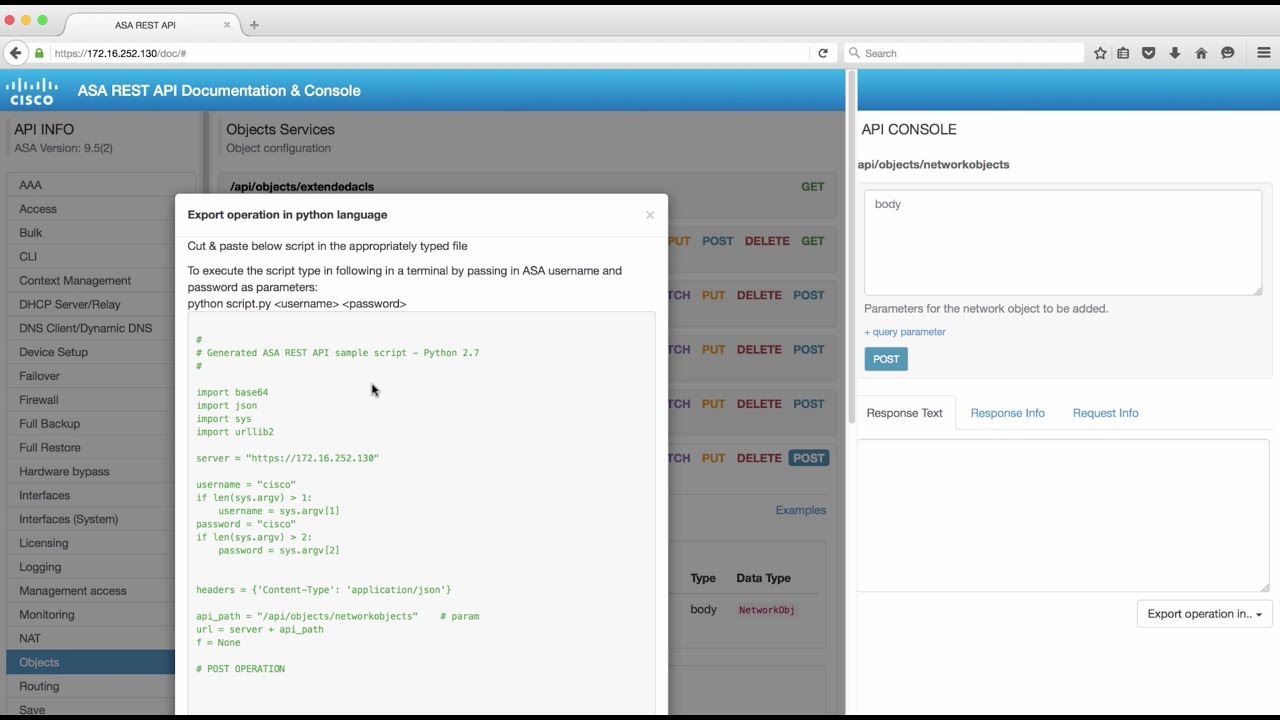Open CLI section in sidebar
Screen dimensions: 1280x720
click(x=90, y=257)
